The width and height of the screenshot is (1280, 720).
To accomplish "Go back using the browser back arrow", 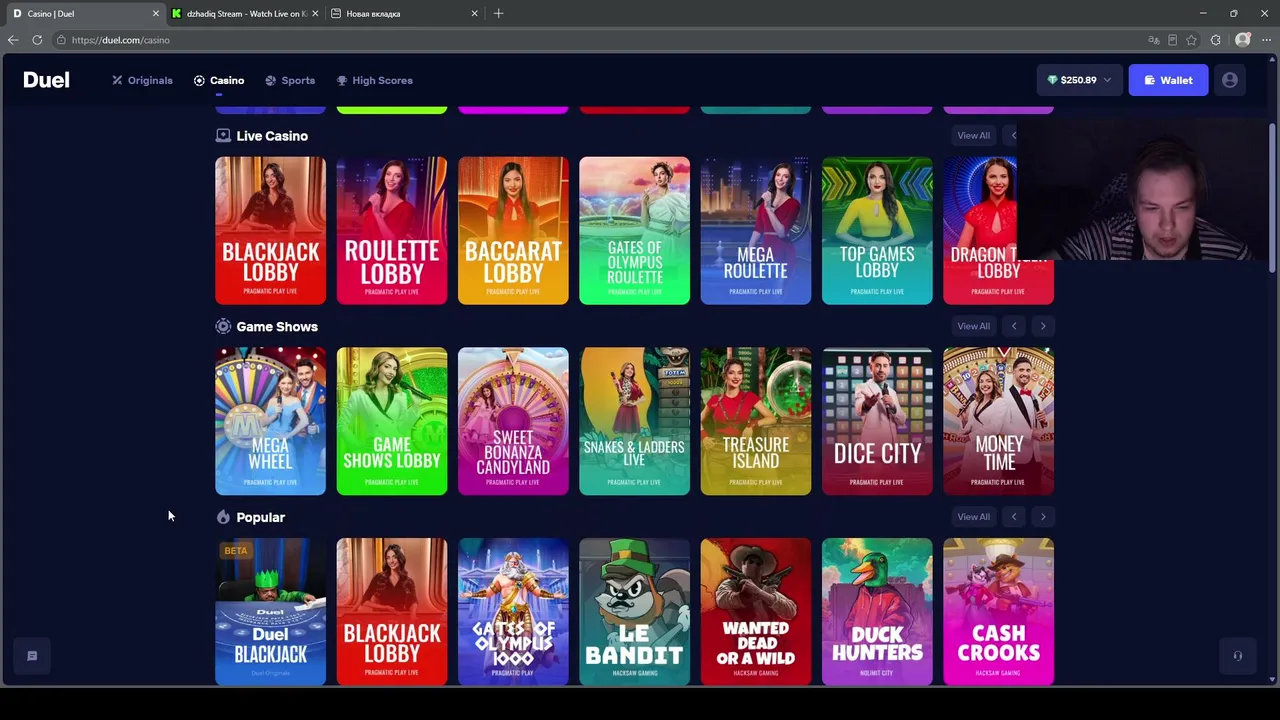I will pos(13,40).
